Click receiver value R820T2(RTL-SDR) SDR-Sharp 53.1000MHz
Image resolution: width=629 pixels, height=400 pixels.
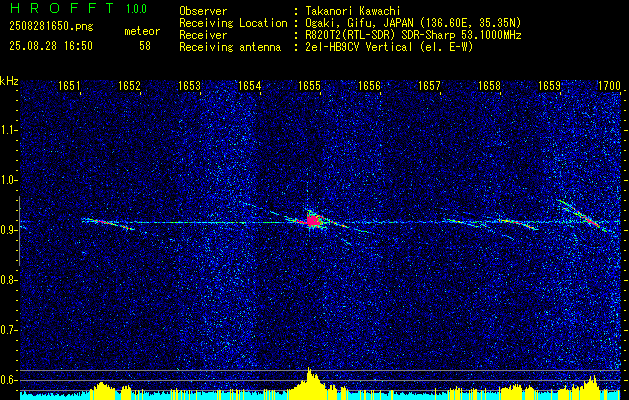[413, 35]
